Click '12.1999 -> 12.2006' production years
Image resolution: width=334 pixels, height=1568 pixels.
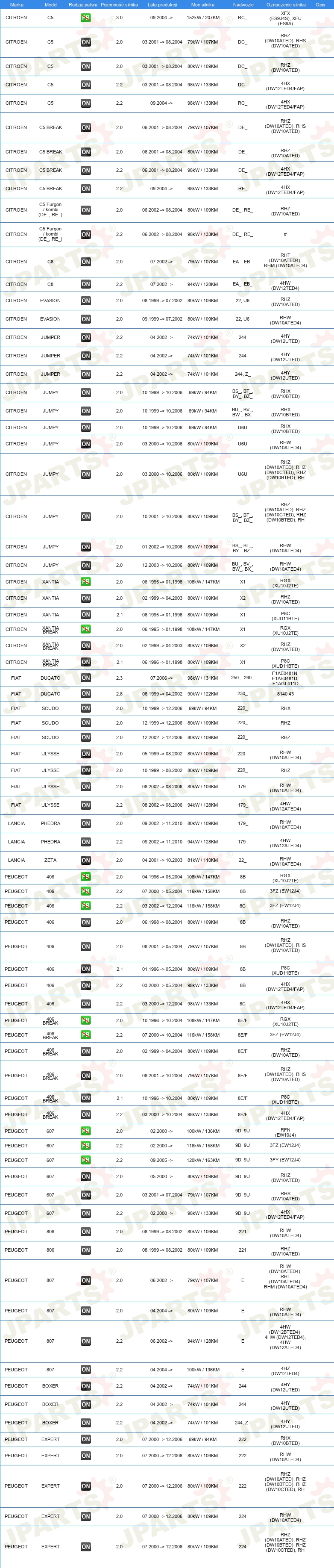162,723
